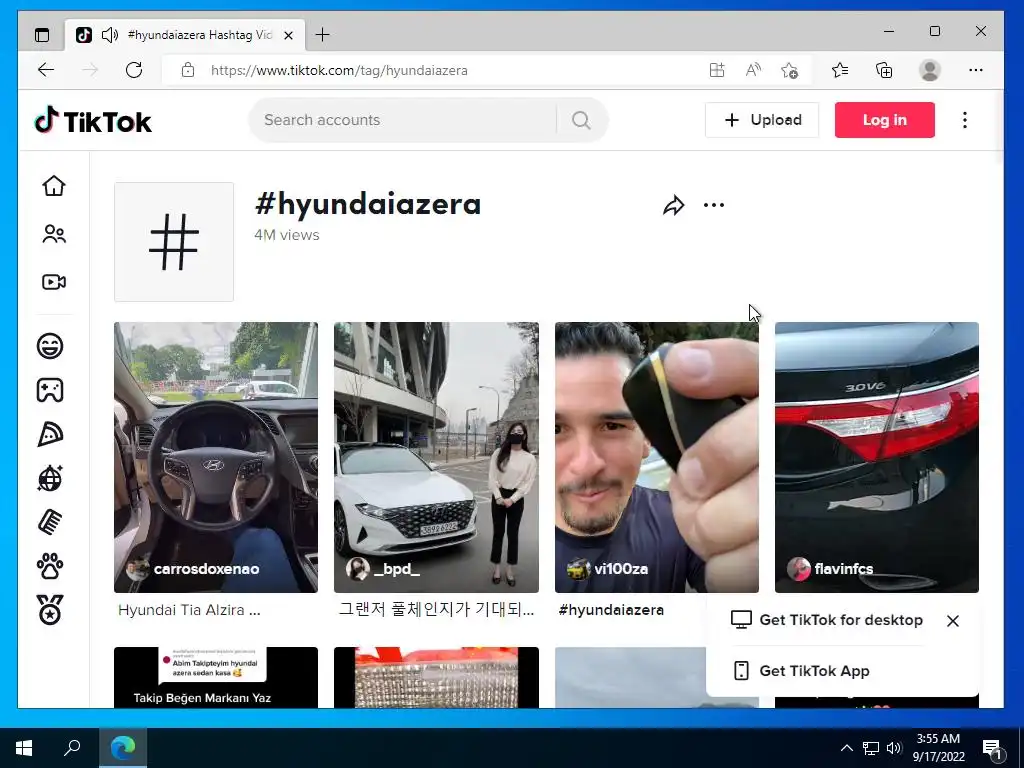Click the Log in button

pyautogui.click(x=884, y=120)
